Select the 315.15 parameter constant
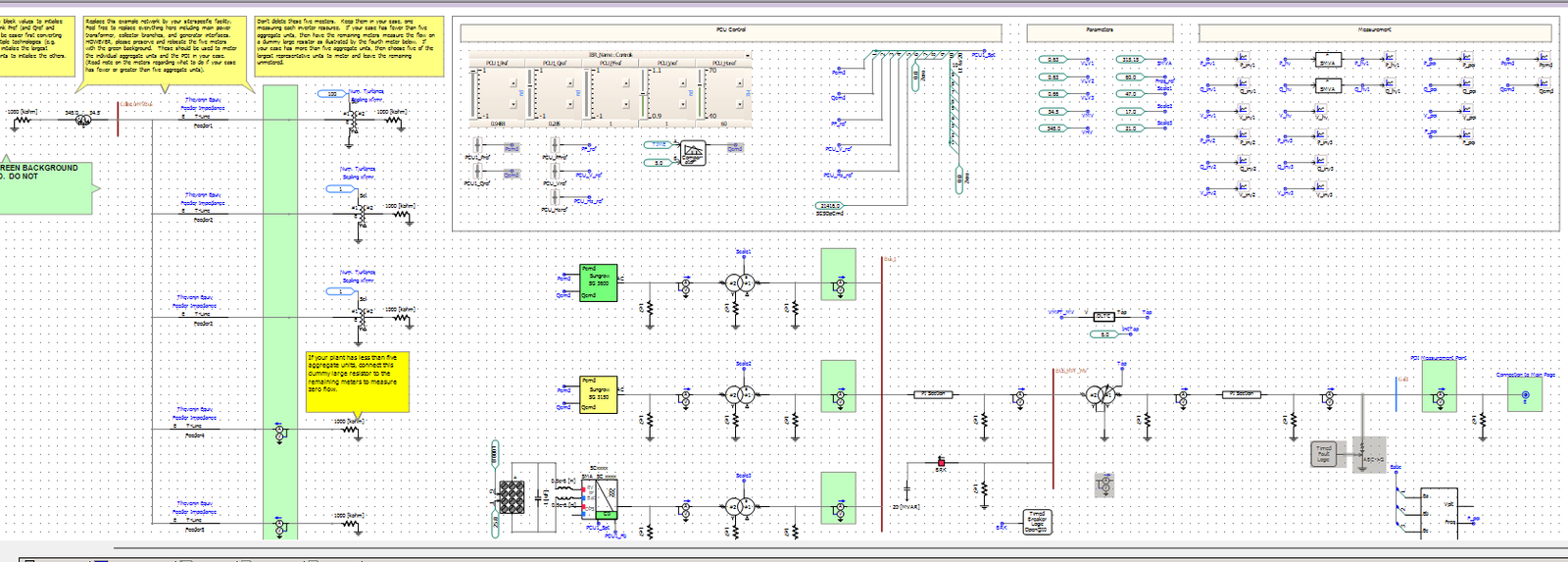Image resolution: width=1568 pixels, height=562 pixels. [1131, 60]
